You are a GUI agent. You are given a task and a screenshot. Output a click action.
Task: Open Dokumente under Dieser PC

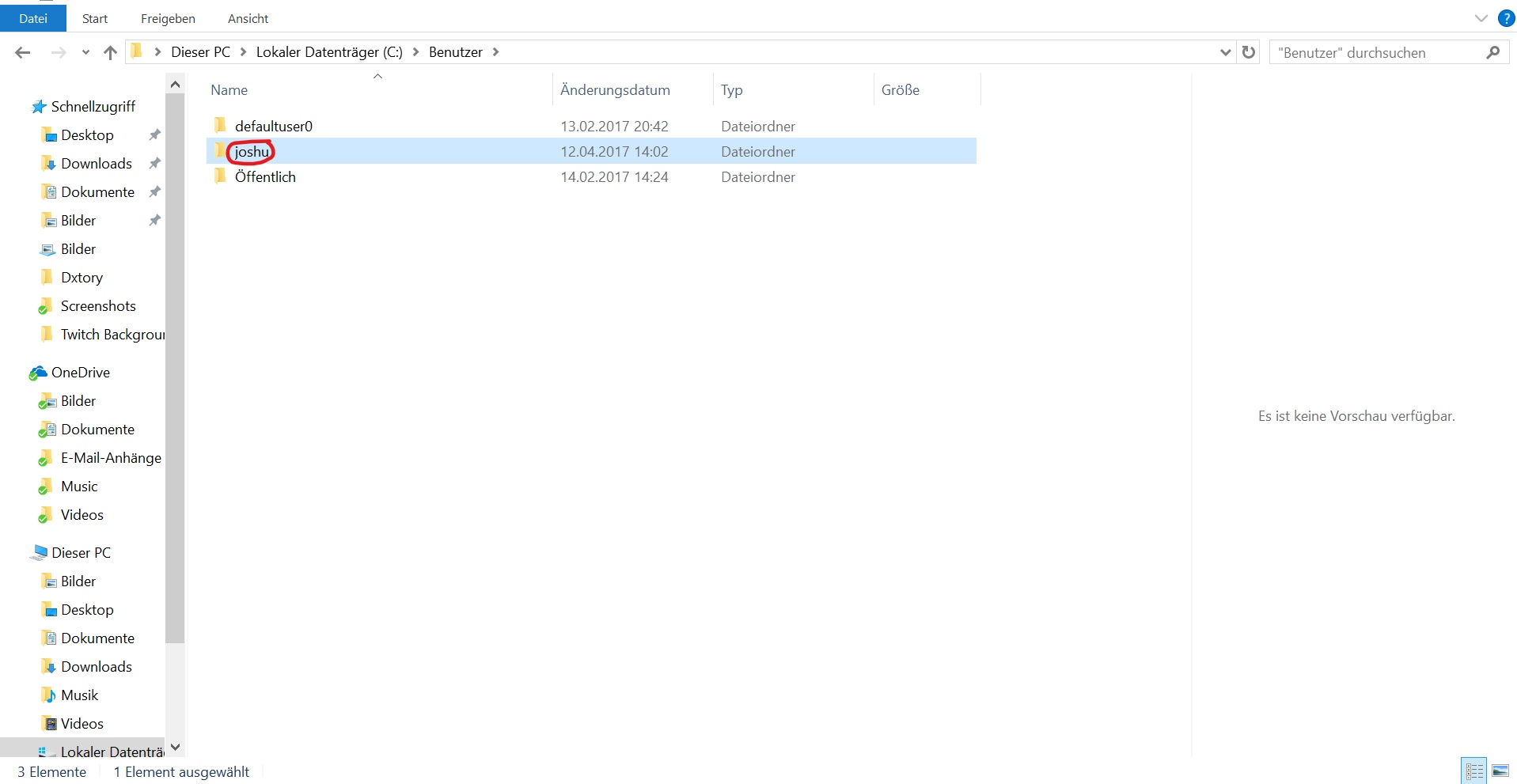click(x=97, y=638)
